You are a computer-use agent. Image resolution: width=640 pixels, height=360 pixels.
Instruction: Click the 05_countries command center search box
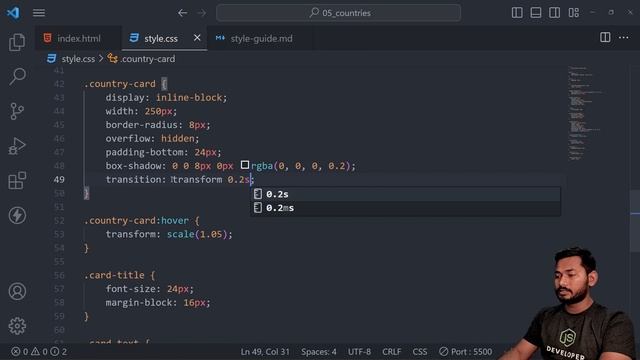(338, 13)
